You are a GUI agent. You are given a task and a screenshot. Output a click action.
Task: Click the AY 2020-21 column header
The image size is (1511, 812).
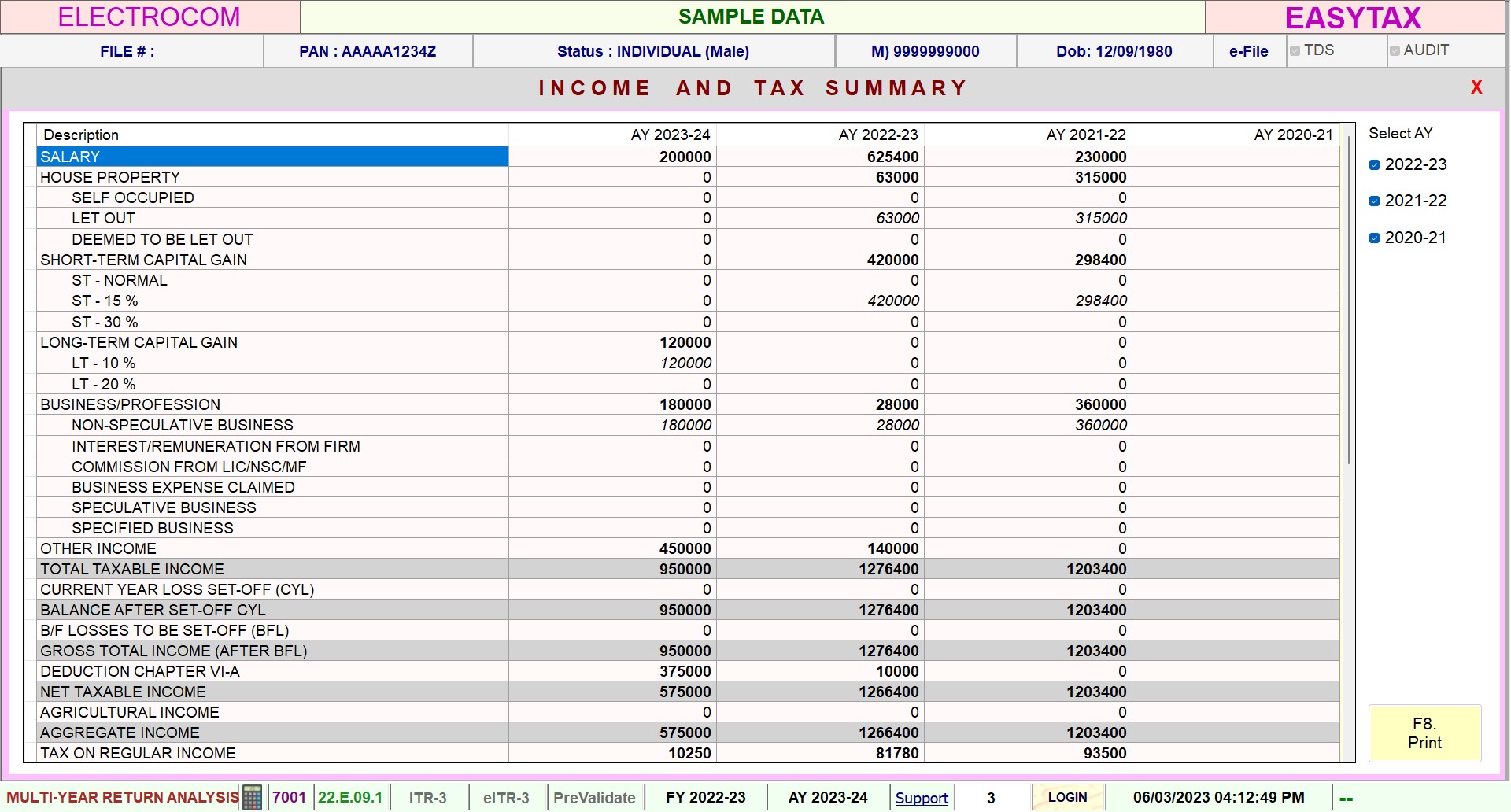point(1236,135)
